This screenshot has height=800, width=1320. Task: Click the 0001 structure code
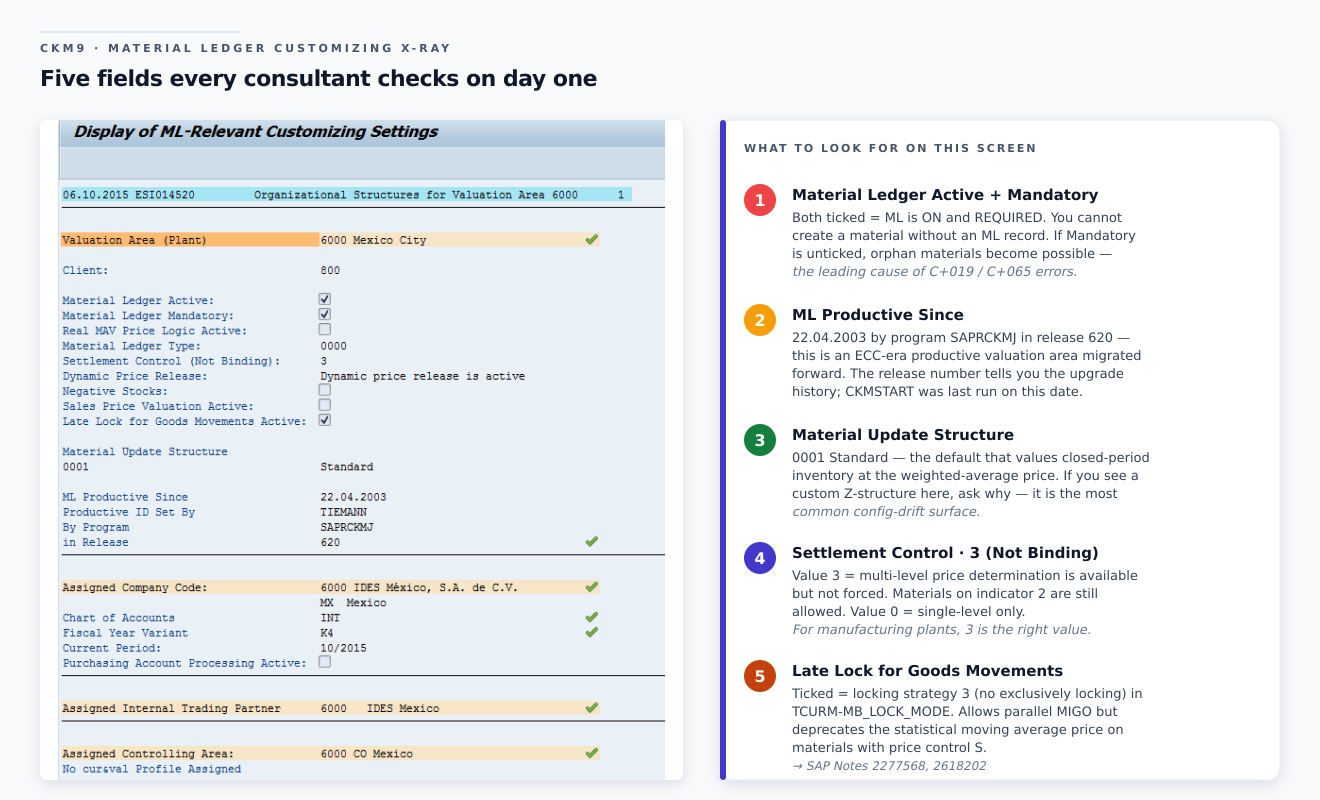click(75, 467)
